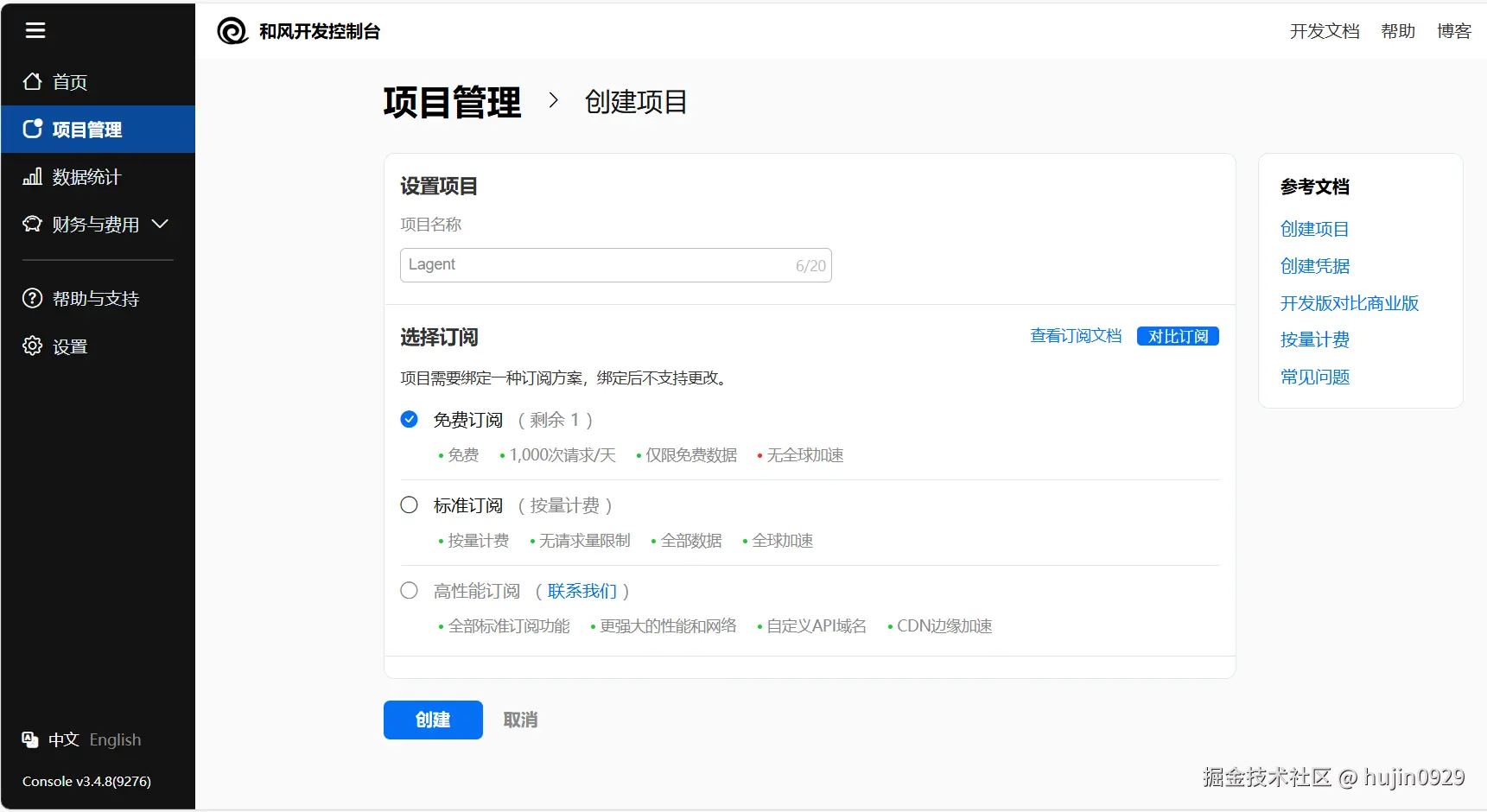Click the project name input field
This screenshot has width=1487, height=812.
click(615, 264)
